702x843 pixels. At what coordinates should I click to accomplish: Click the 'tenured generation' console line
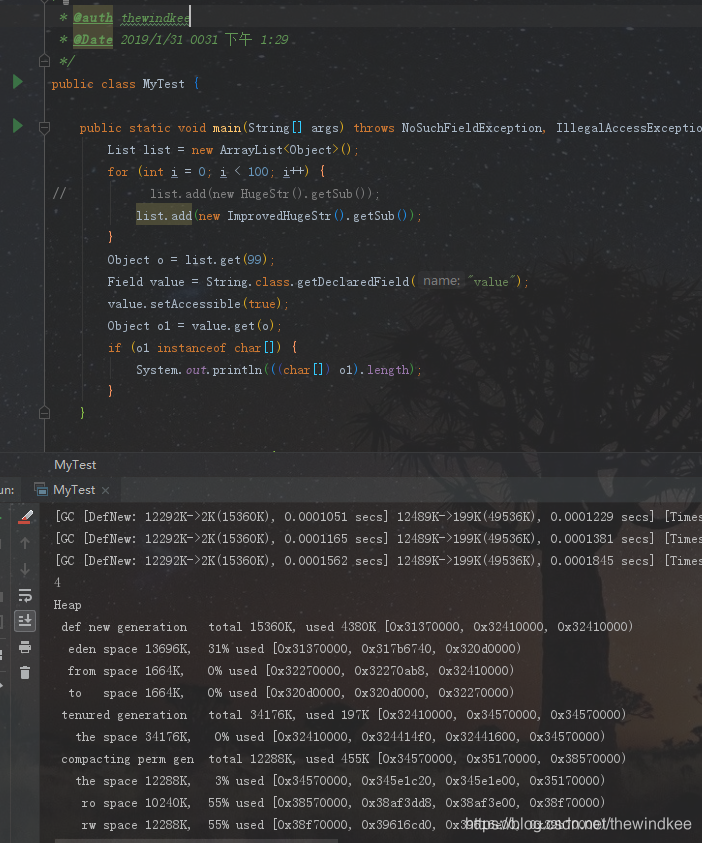343,715
